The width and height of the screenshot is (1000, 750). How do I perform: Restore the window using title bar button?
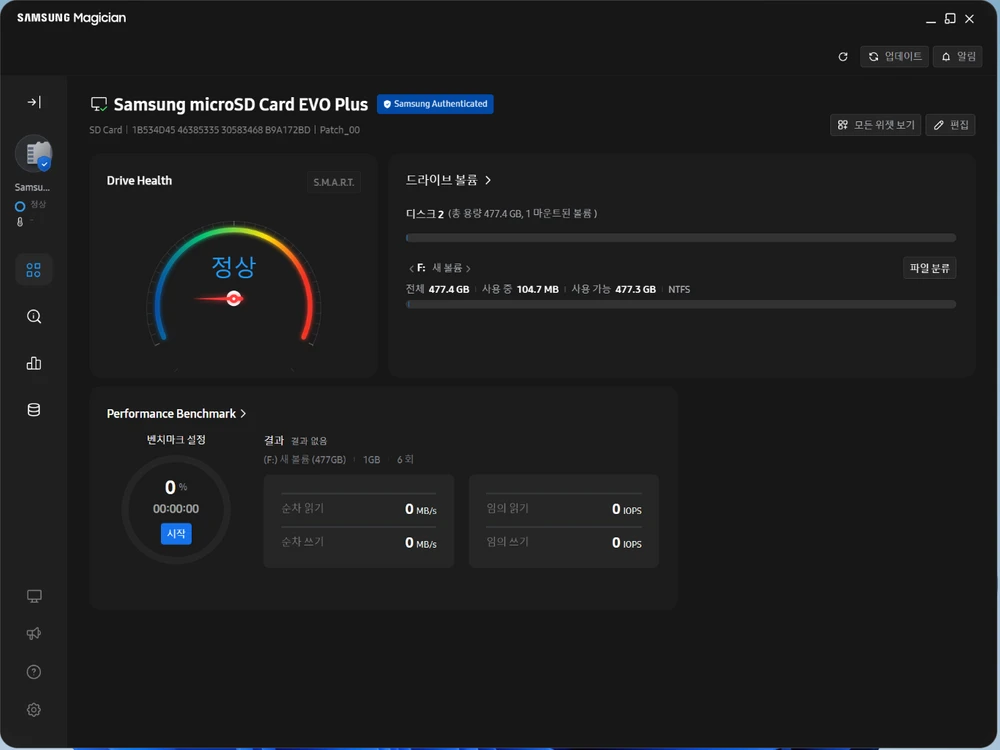(x=950, y=18)
